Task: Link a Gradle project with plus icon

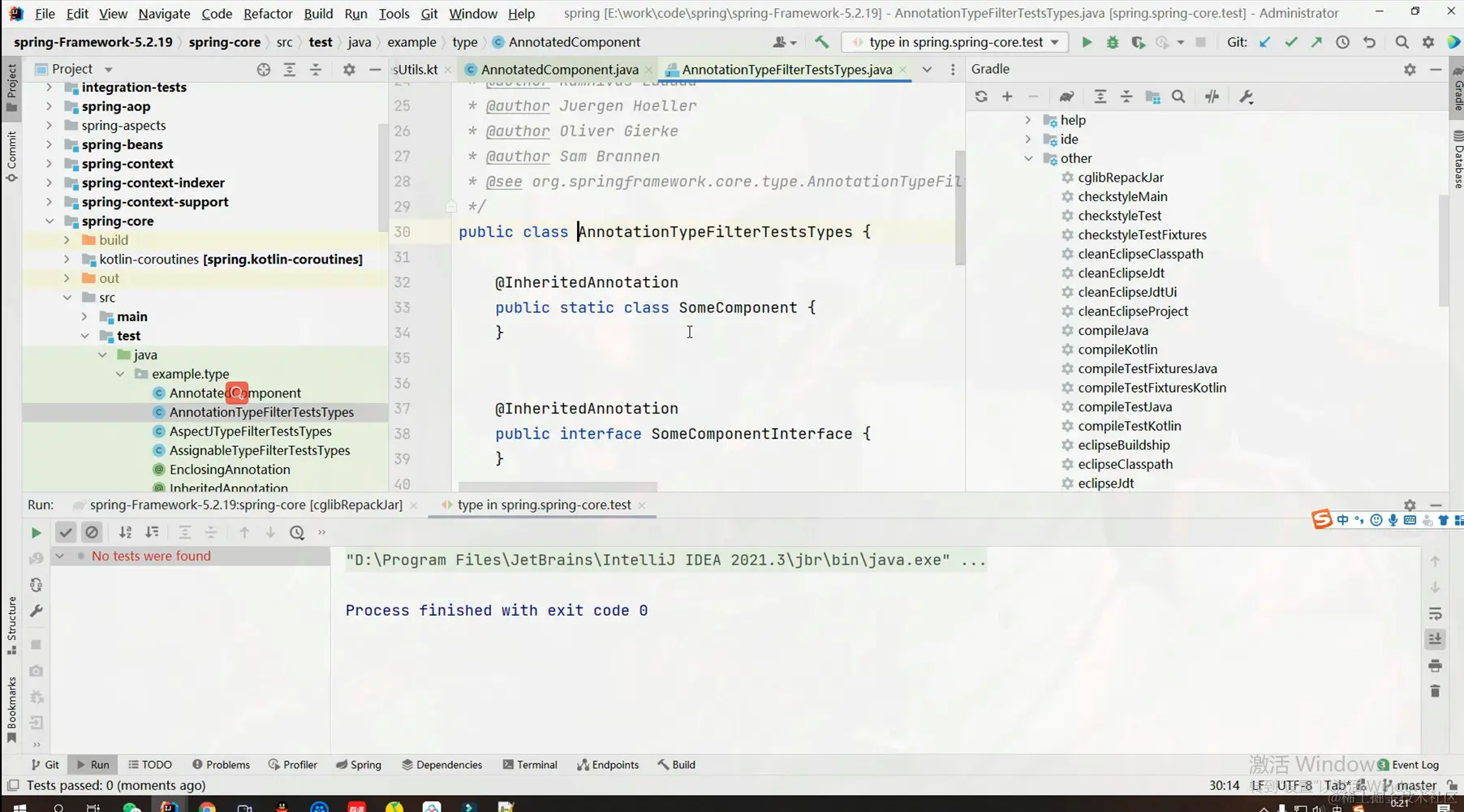Action: coord(1007,97)
